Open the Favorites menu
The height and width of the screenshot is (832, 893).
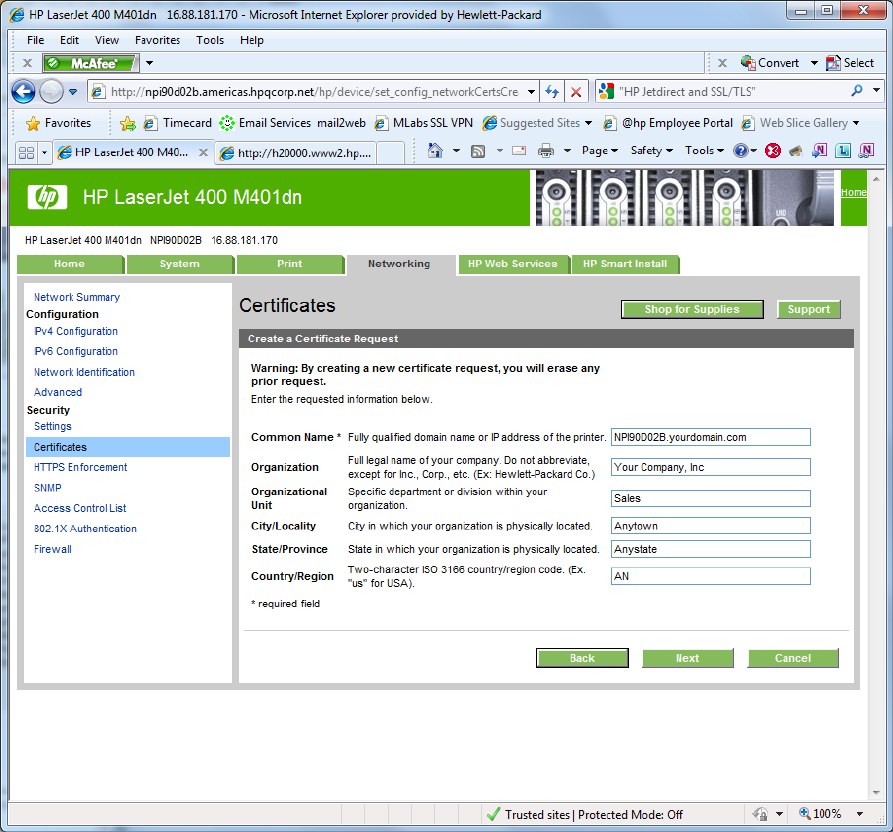click(157, 40)
